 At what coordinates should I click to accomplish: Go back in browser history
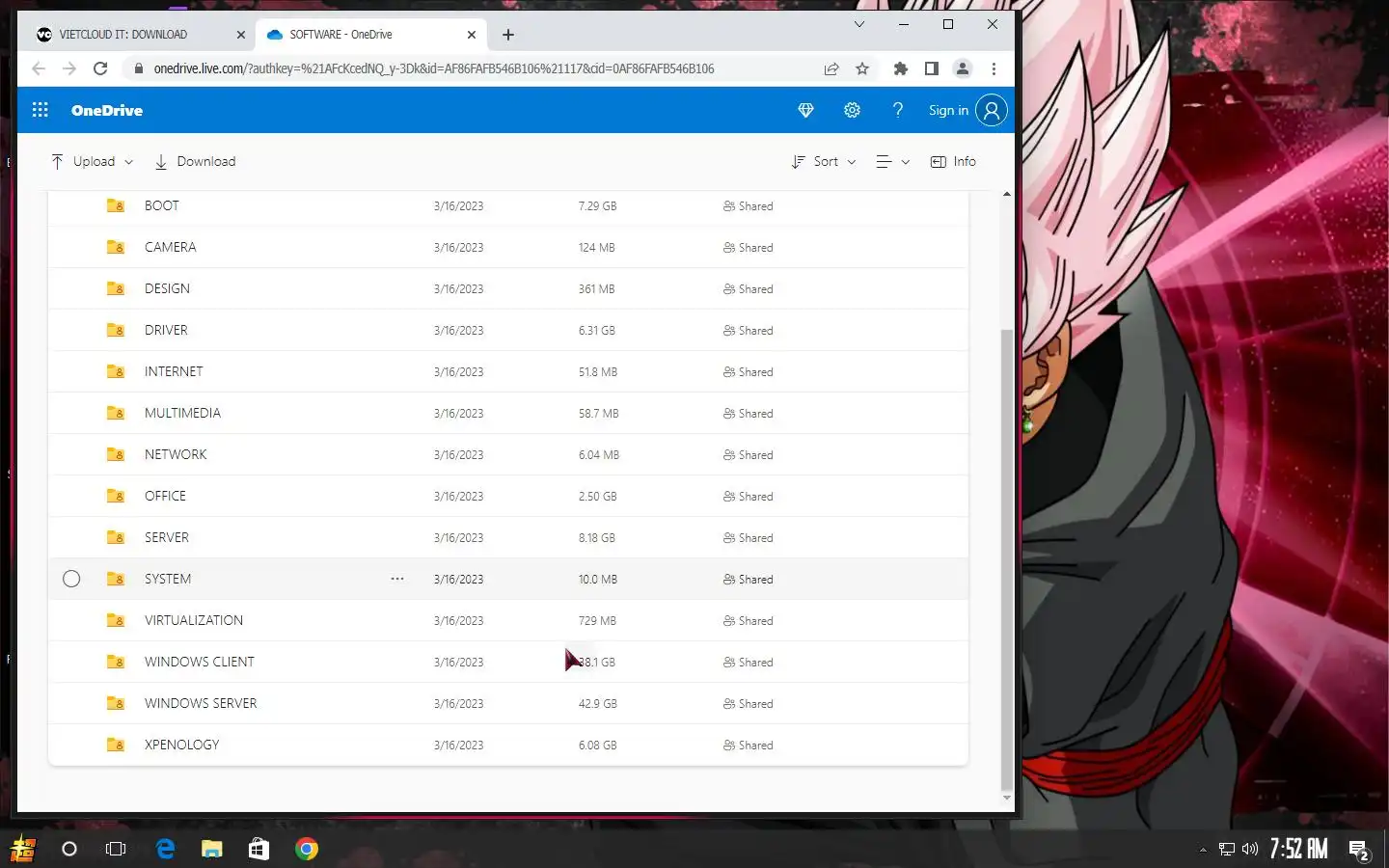point(39,68)
